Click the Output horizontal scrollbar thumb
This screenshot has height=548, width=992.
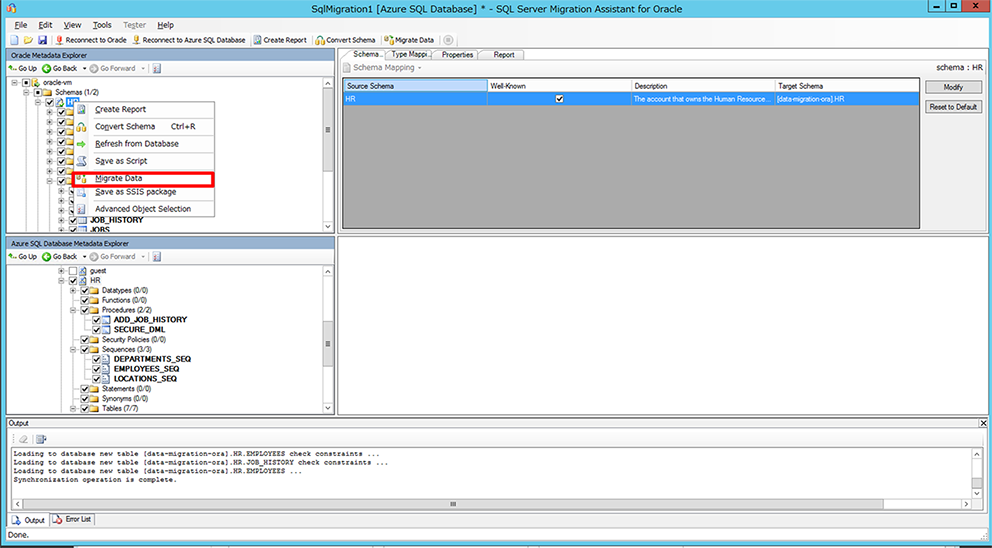point(453,504)
